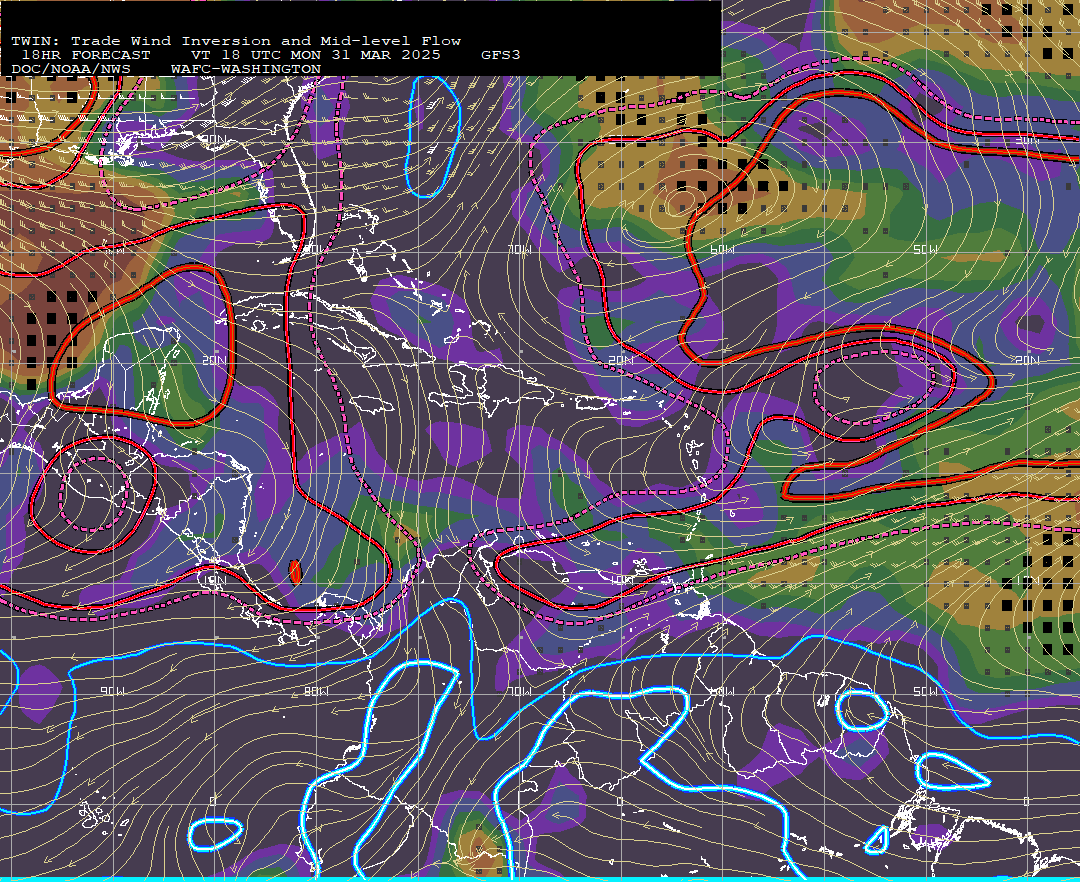Click the "GFS3" model label

pyautogui.click(x=501, y=55)
